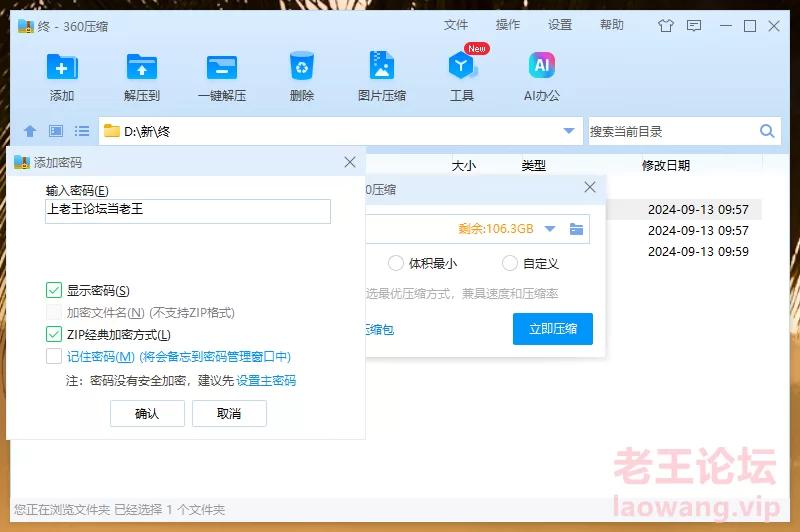The width and height of the screenshot is (800, 532).
Task: Click the password input field
Action: pyautogui.click(x=188, y=211)
